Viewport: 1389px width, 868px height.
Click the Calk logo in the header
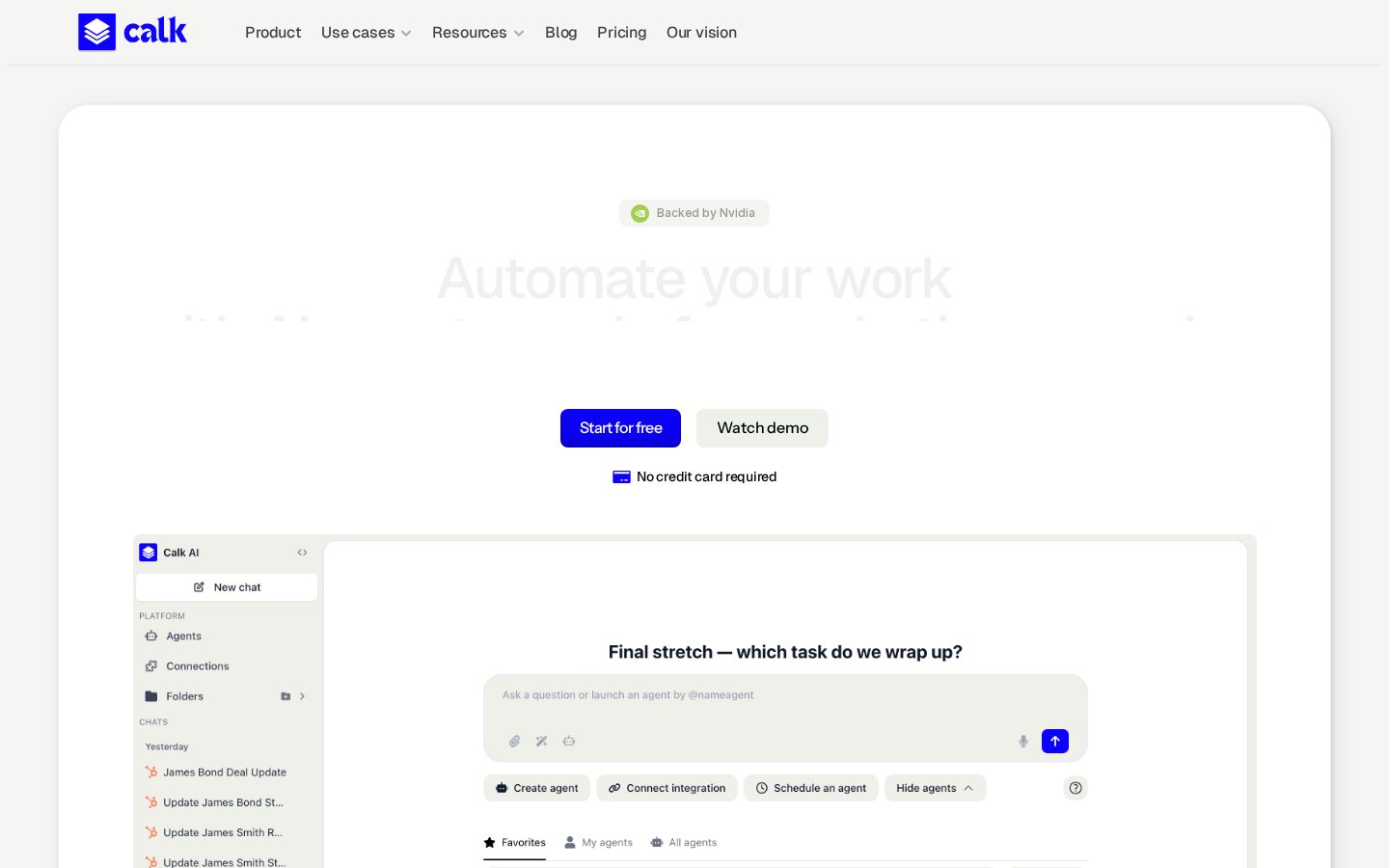(132, 32)
